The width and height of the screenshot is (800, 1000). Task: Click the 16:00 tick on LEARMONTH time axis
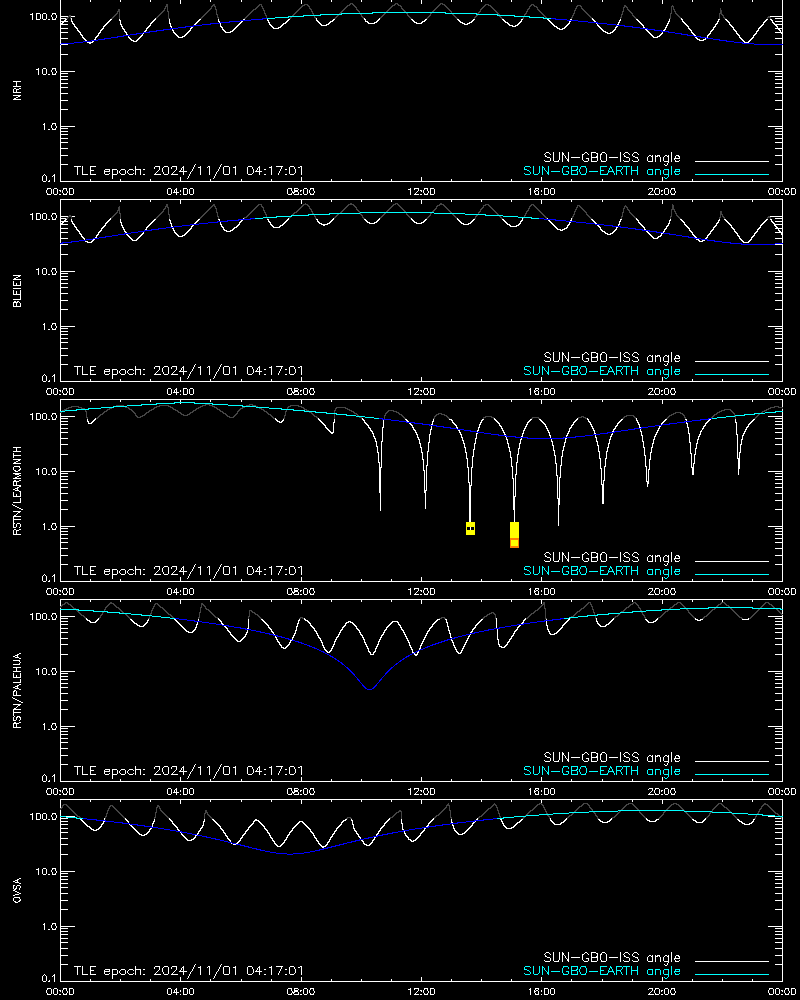(541, 591)
